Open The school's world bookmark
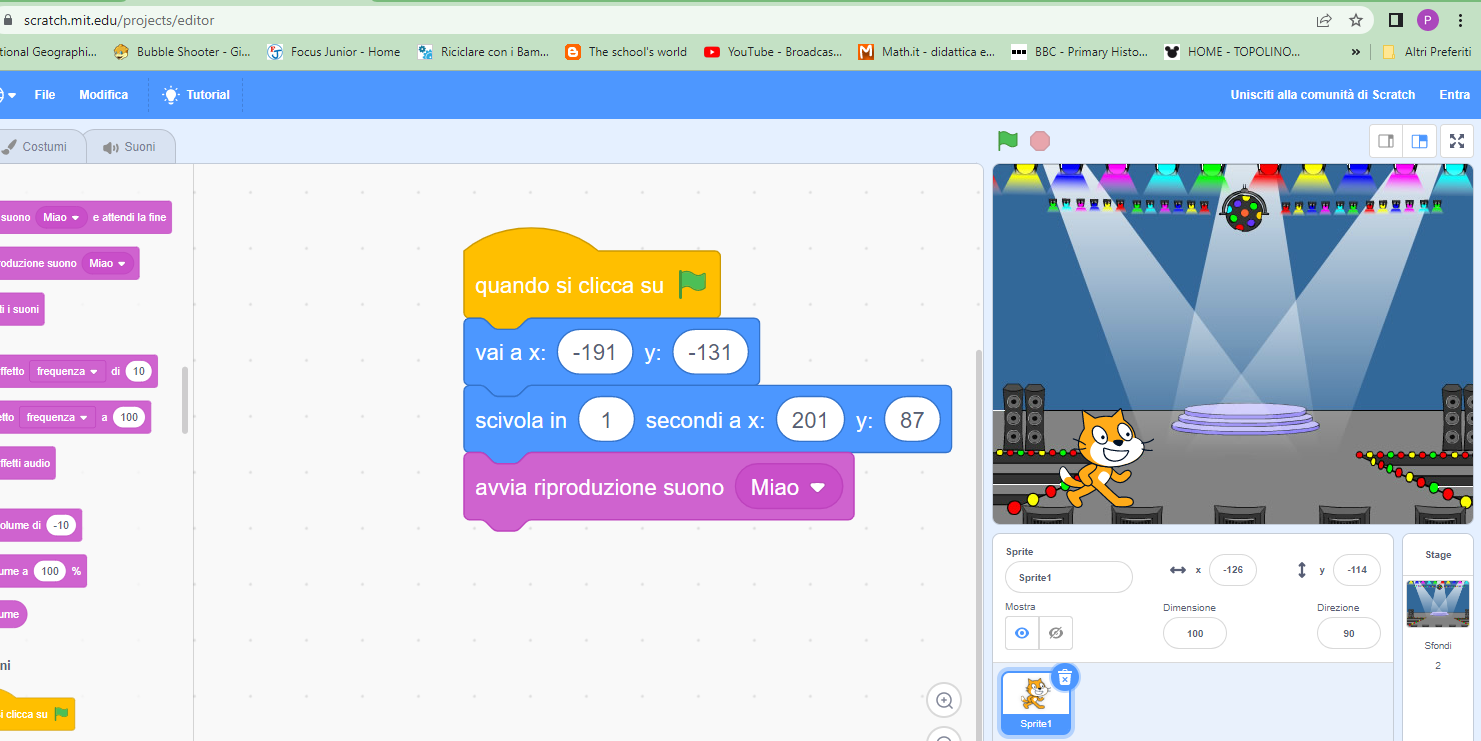The width and height of the screenshot is (1481, 741). tap(626, 52)
